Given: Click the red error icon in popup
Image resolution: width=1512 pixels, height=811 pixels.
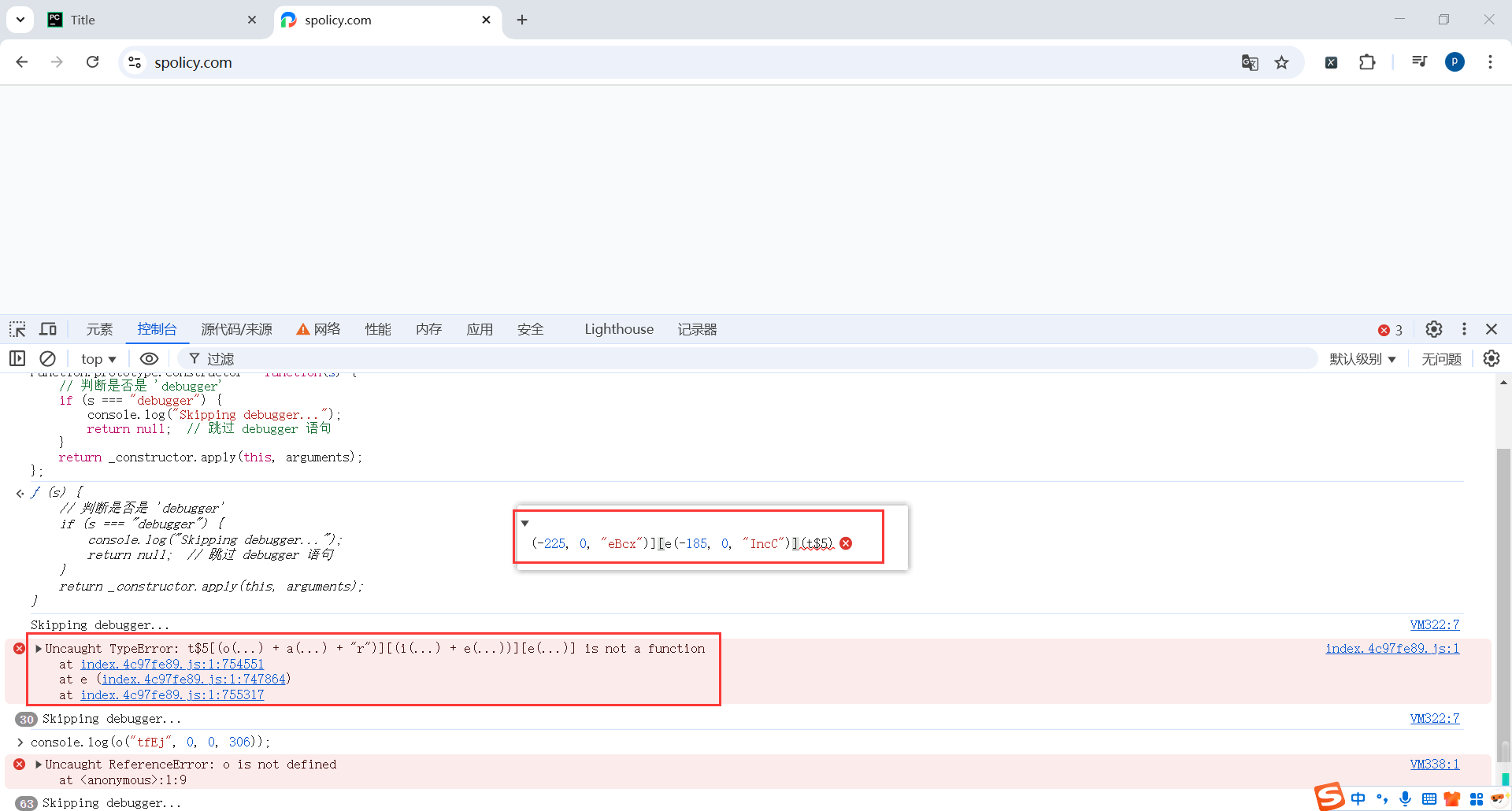Looking at the screenshot, I should pos(846,543).
